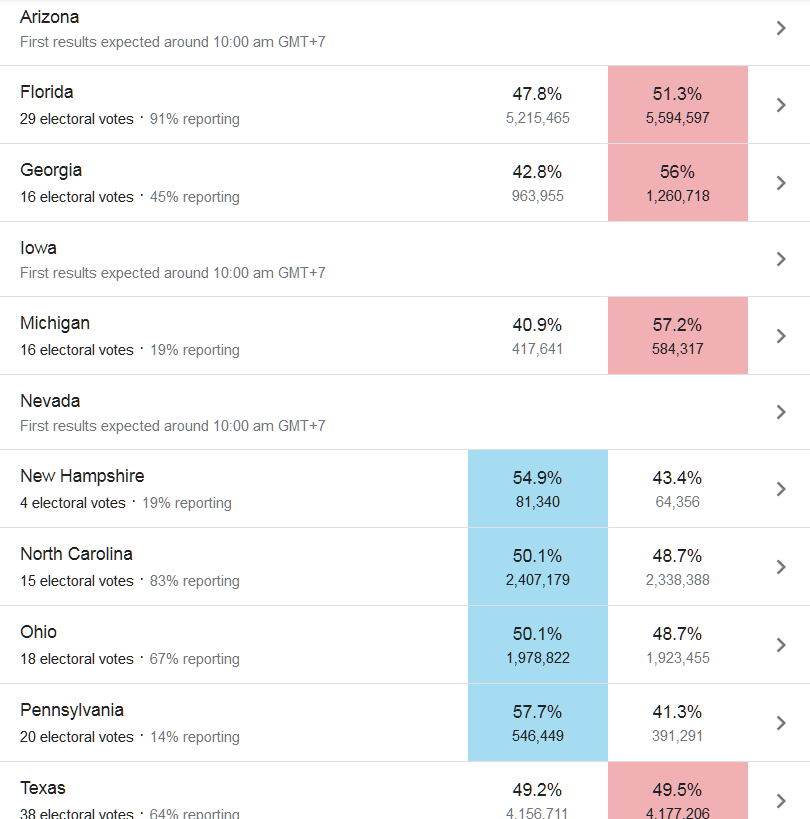Click the North Carolina state name
810x819 pixels.
tap(76, 554)
